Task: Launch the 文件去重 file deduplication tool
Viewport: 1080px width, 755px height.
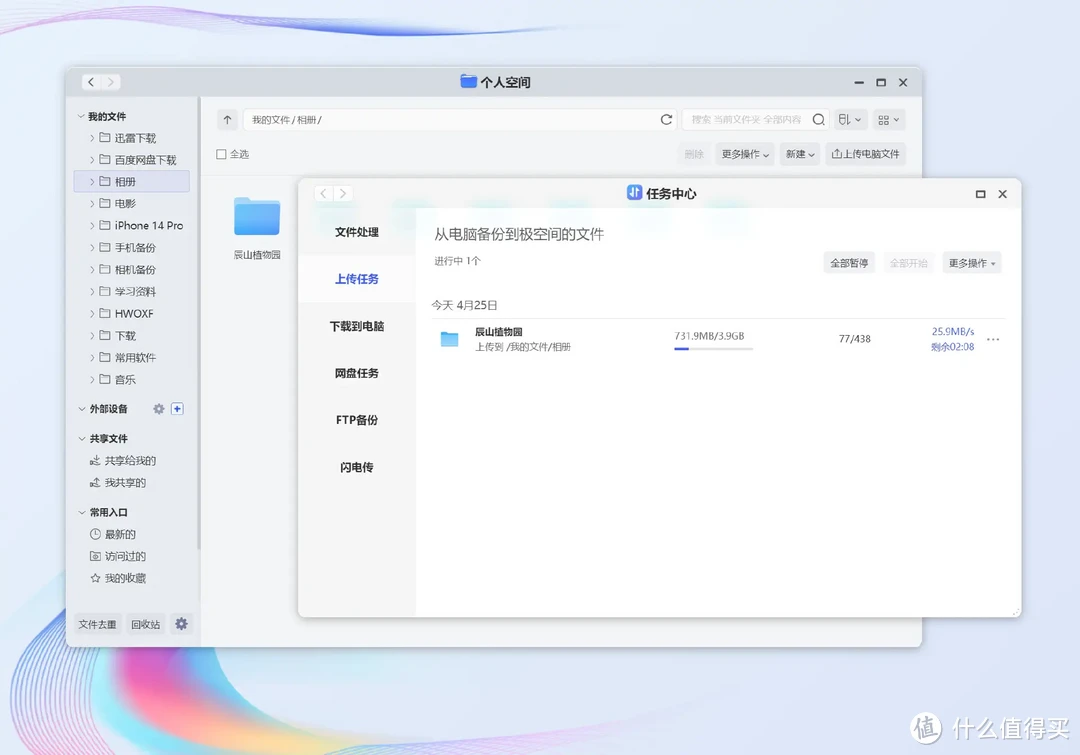Action: 97,623
